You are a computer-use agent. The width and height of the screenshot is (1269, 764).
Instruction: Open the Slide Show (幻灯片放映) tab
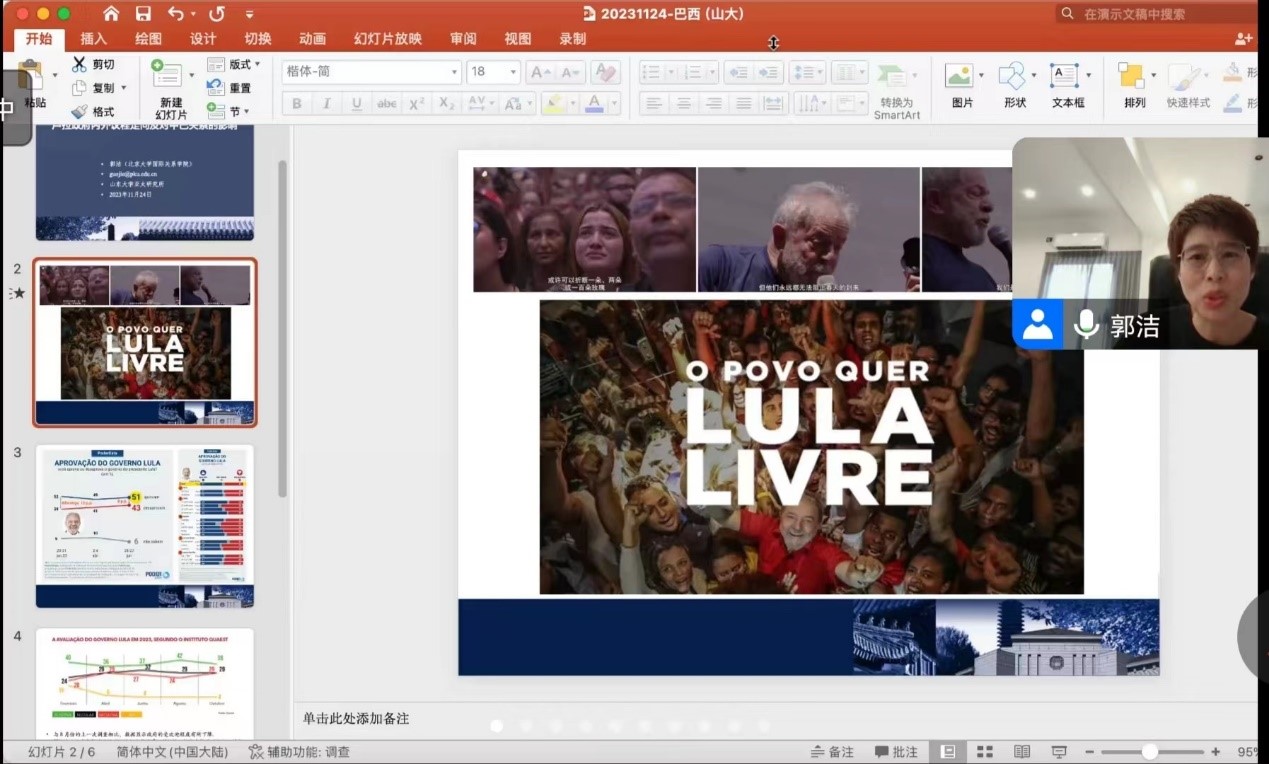[387, 39]
